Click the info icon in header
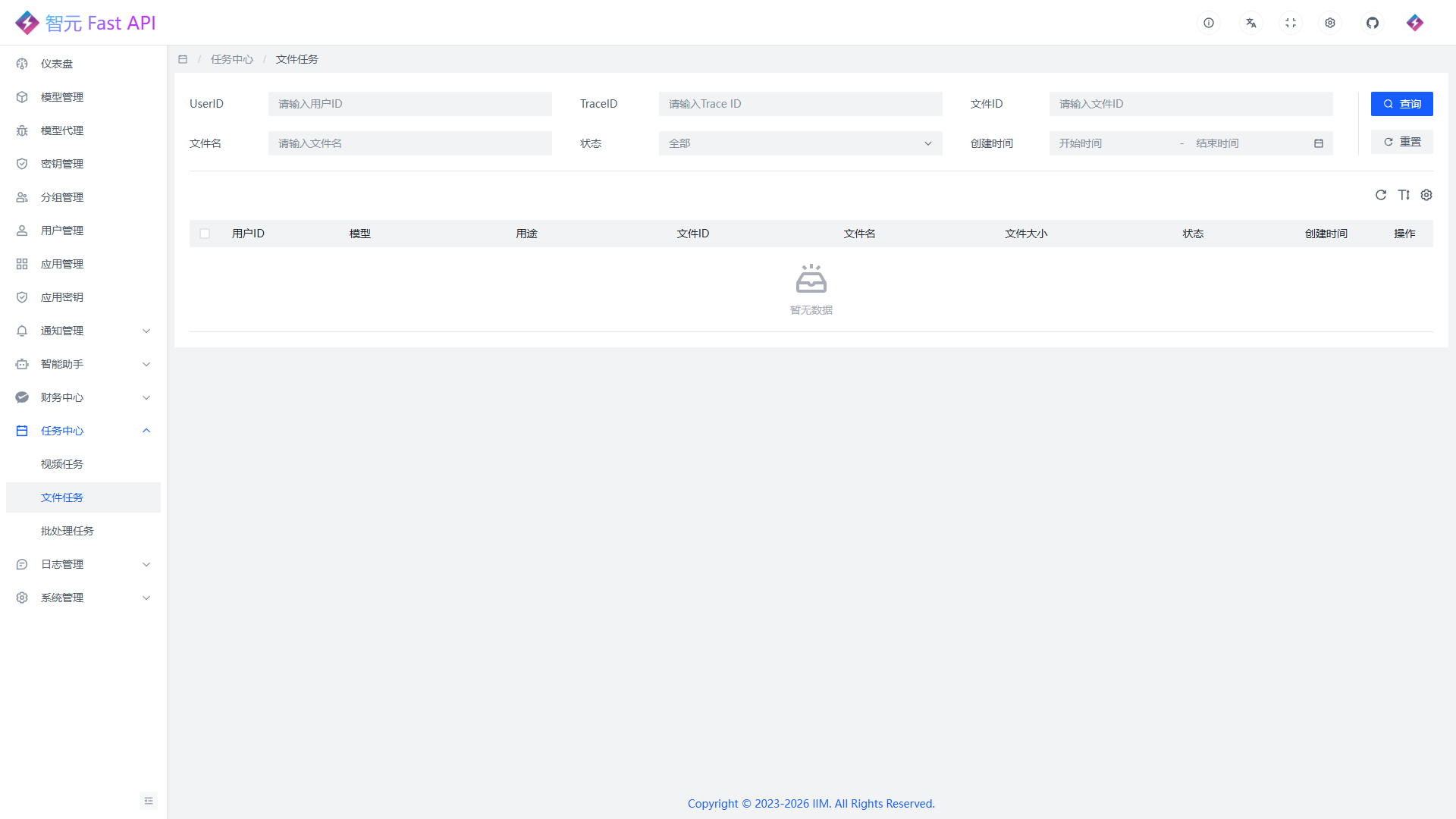This screenshot has height=819, width=1456. click(x=1209, y=23)
